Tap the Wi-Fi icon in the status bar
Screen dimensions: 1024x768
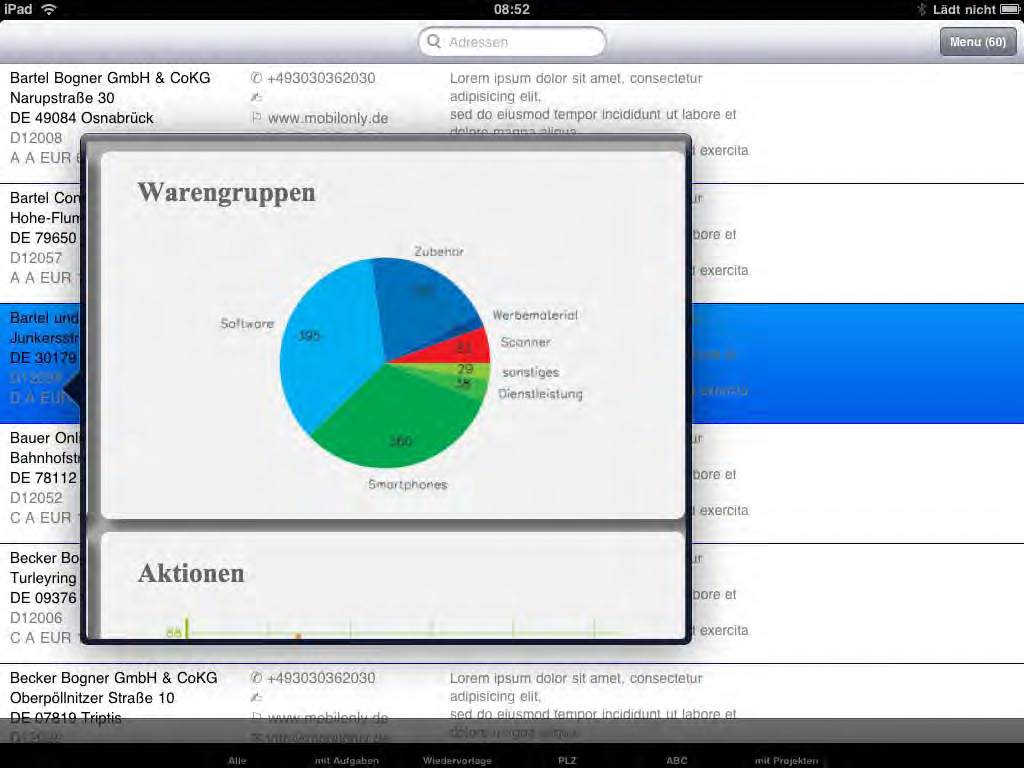(x=49, y=9)
